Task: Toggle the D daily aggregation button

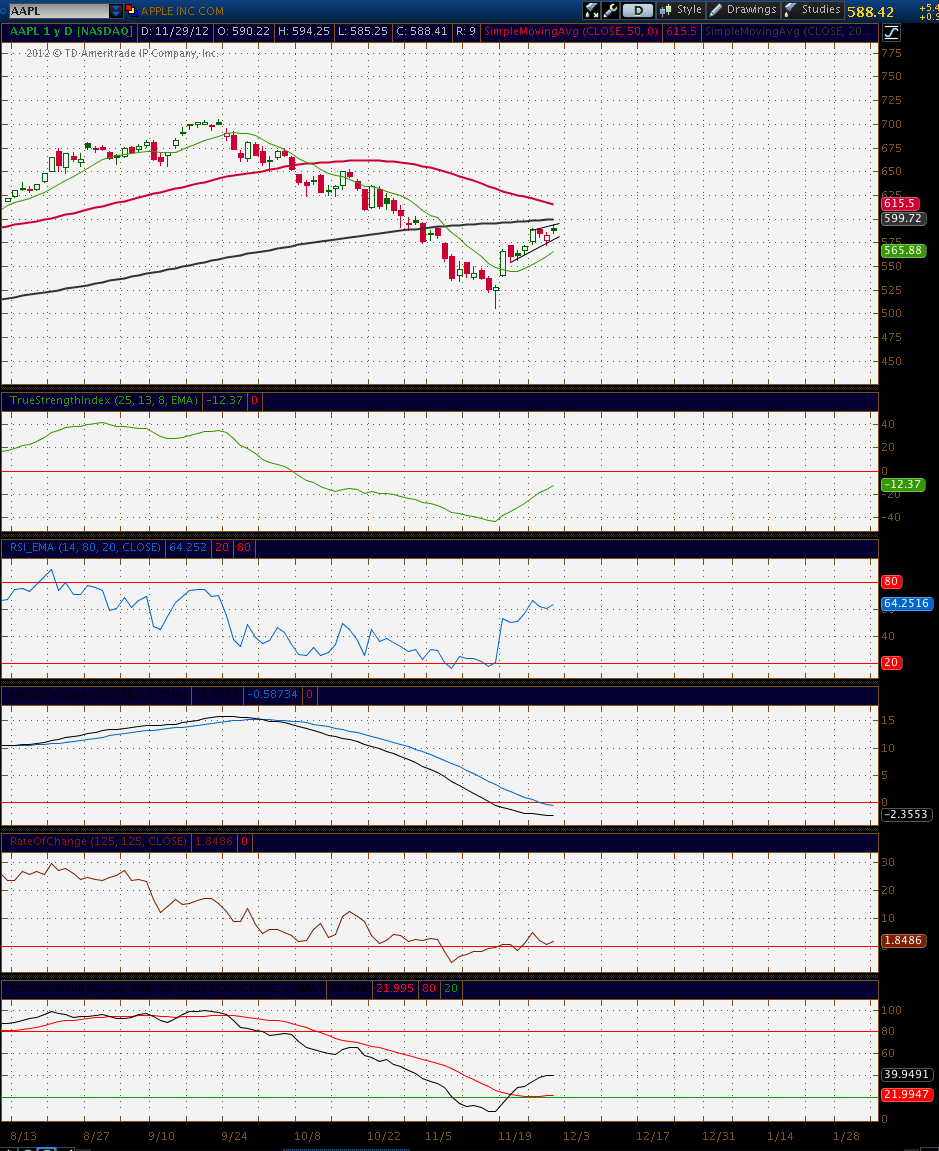Action: 638,10
